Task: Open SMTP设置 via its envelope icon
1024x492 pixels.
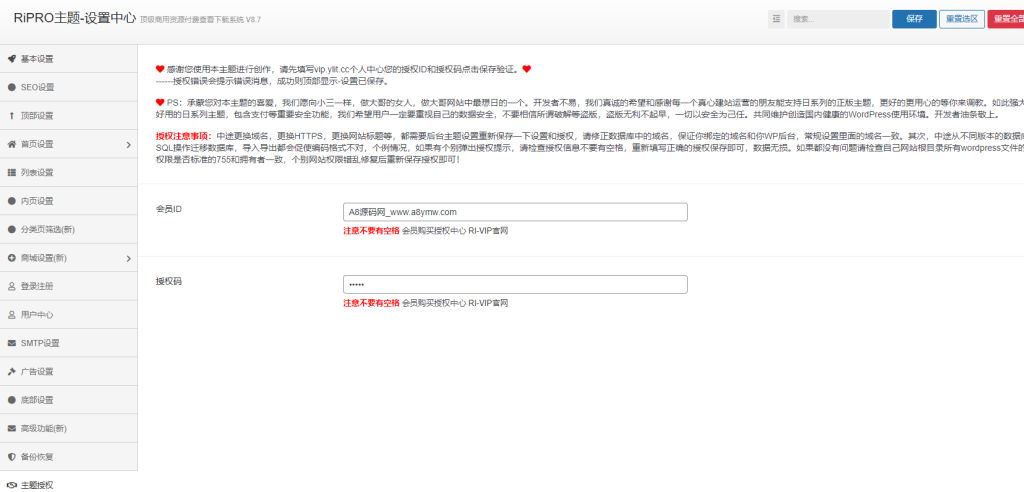Action: tap(12, 343)
